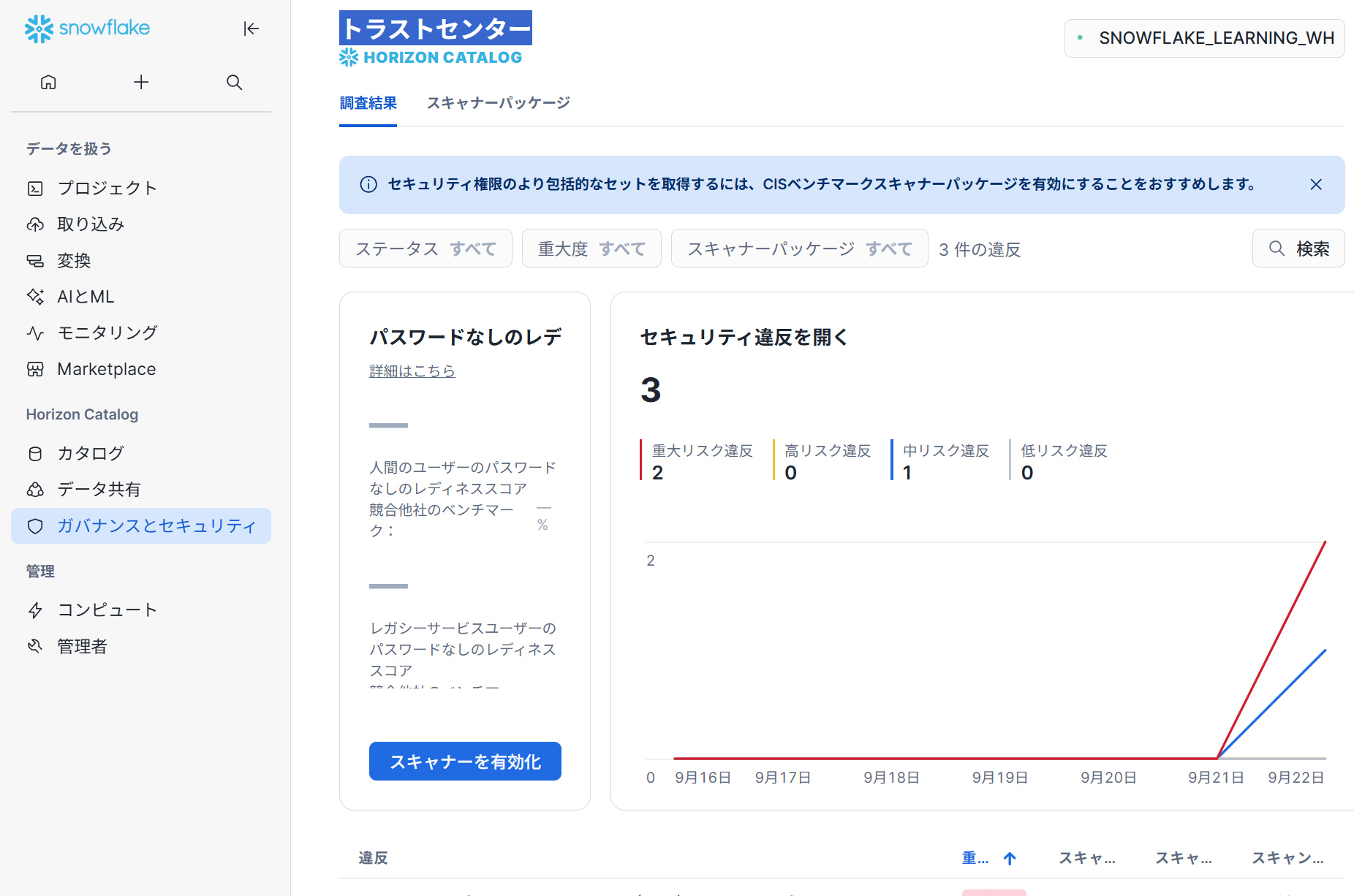Image resolution: width=1354 pixels, height=896 pixels.
Task: Open ステータス filter dropdown
Action: tap(426, 248)
